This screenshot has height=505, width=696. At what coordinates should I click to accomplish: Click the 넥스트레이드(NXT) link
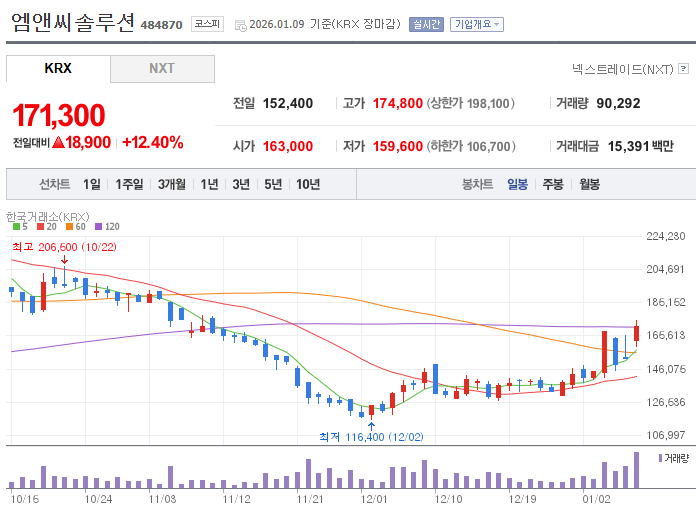point(623,69)
